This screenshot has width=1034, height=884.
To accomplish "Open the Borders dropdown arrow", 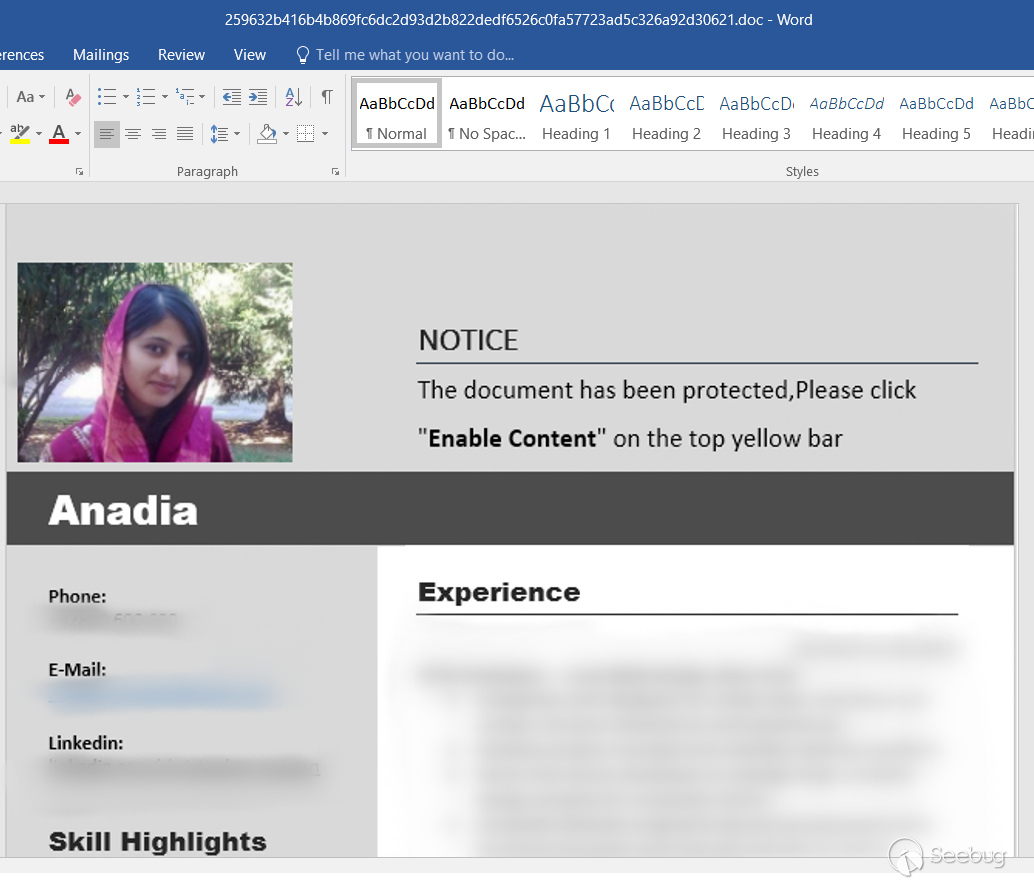I will tap(325, 134).
